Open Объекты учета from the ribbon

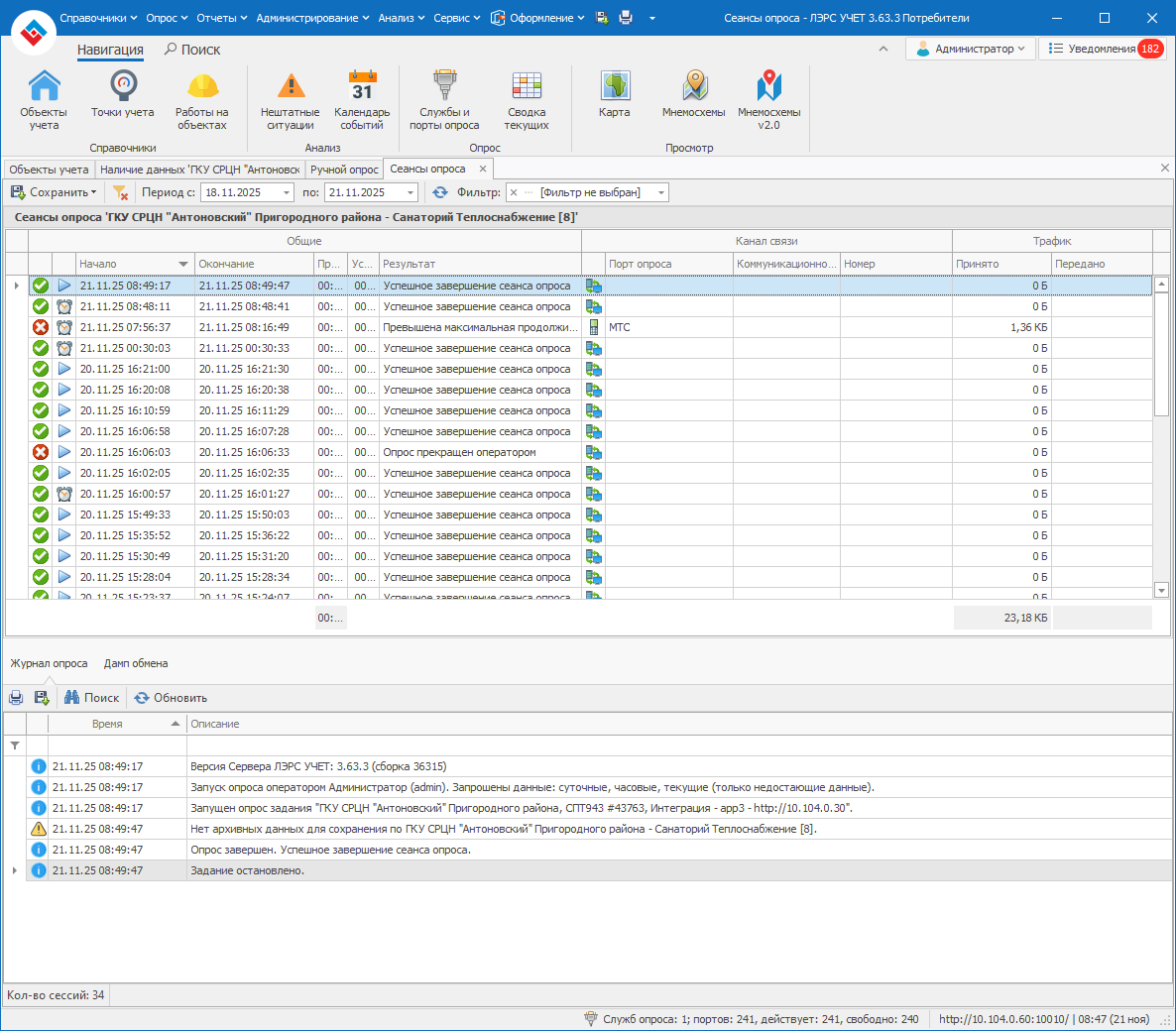click(44, 100)
